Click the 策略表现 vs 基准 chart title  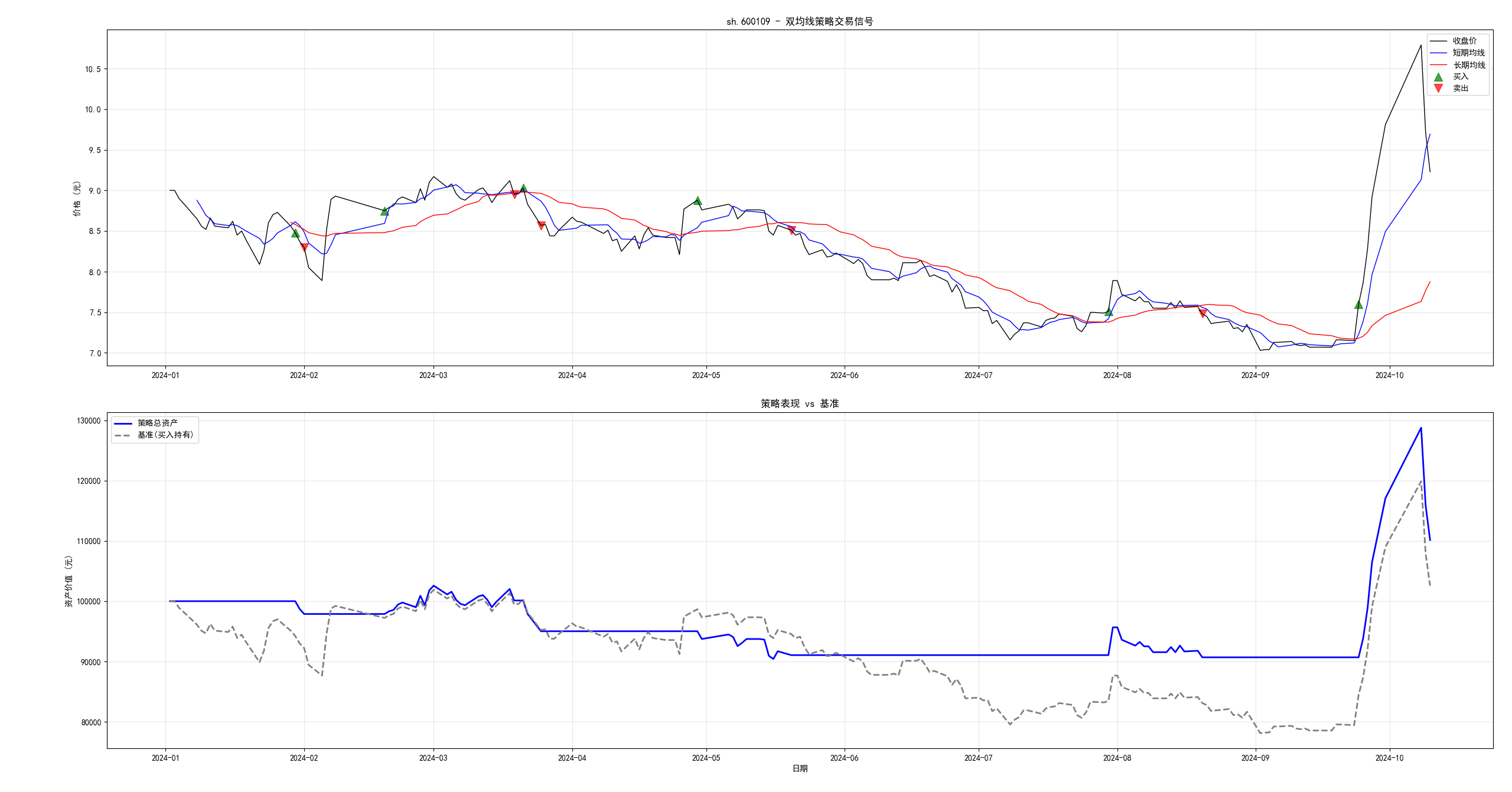[x=799, y=403]
